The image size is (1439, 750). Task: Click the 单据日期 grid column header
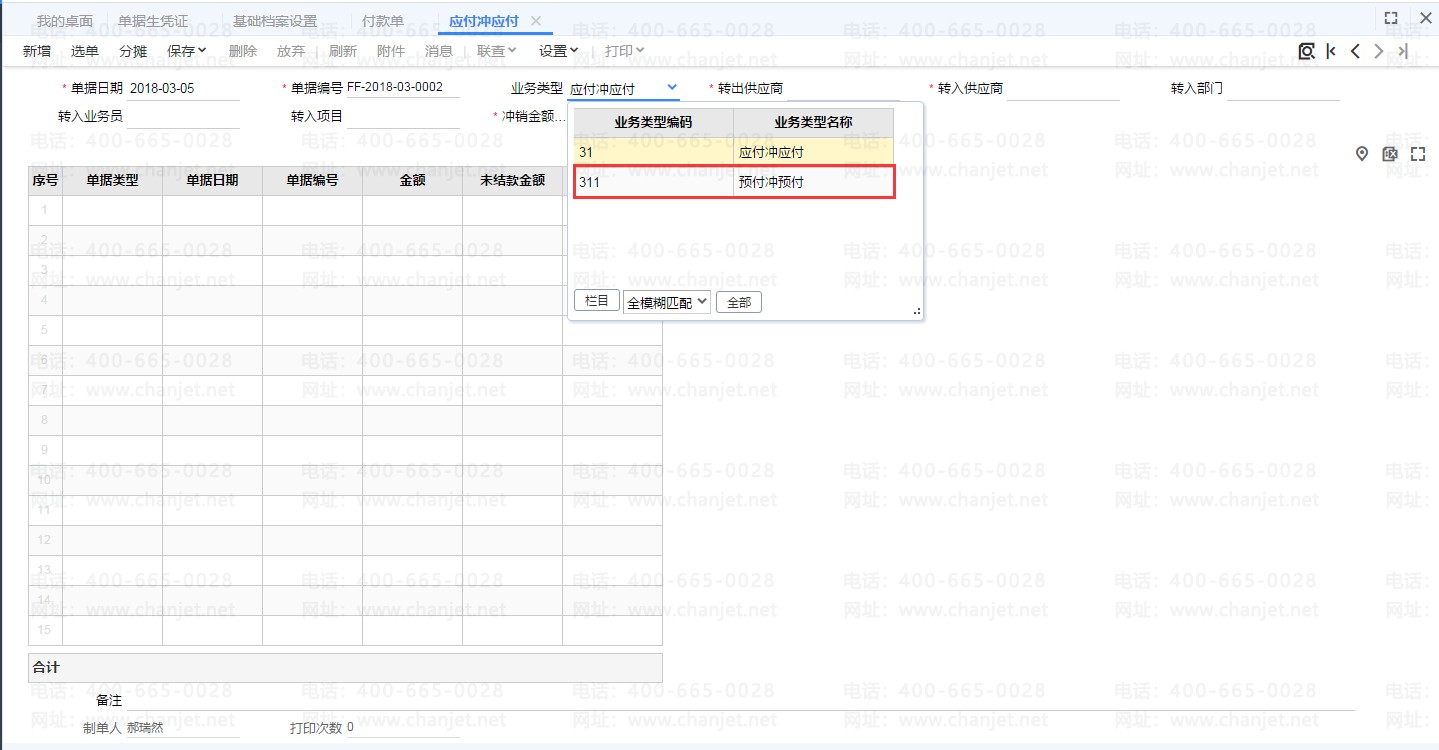tap(212, 181)
